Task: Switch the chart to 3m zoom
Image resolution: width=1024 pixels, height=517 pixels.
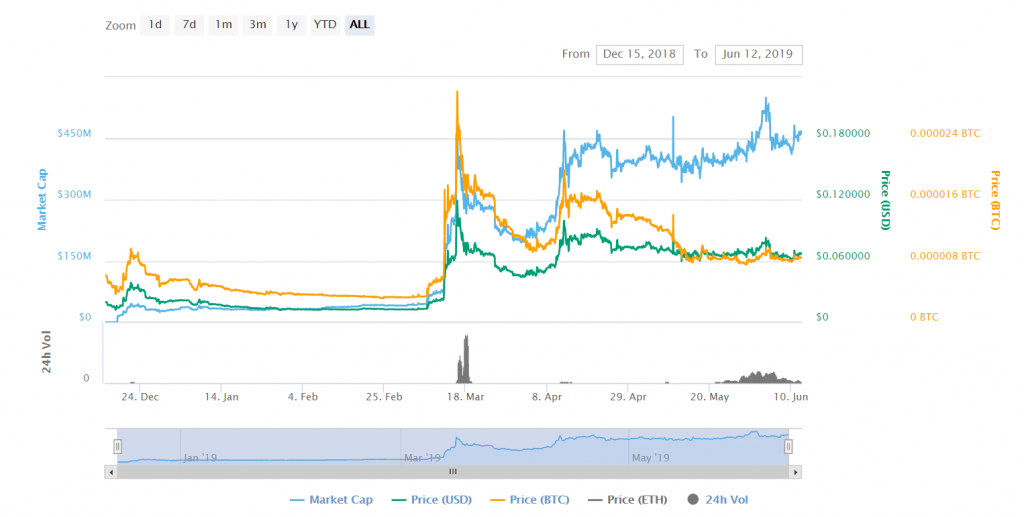Action: point(258,25)
